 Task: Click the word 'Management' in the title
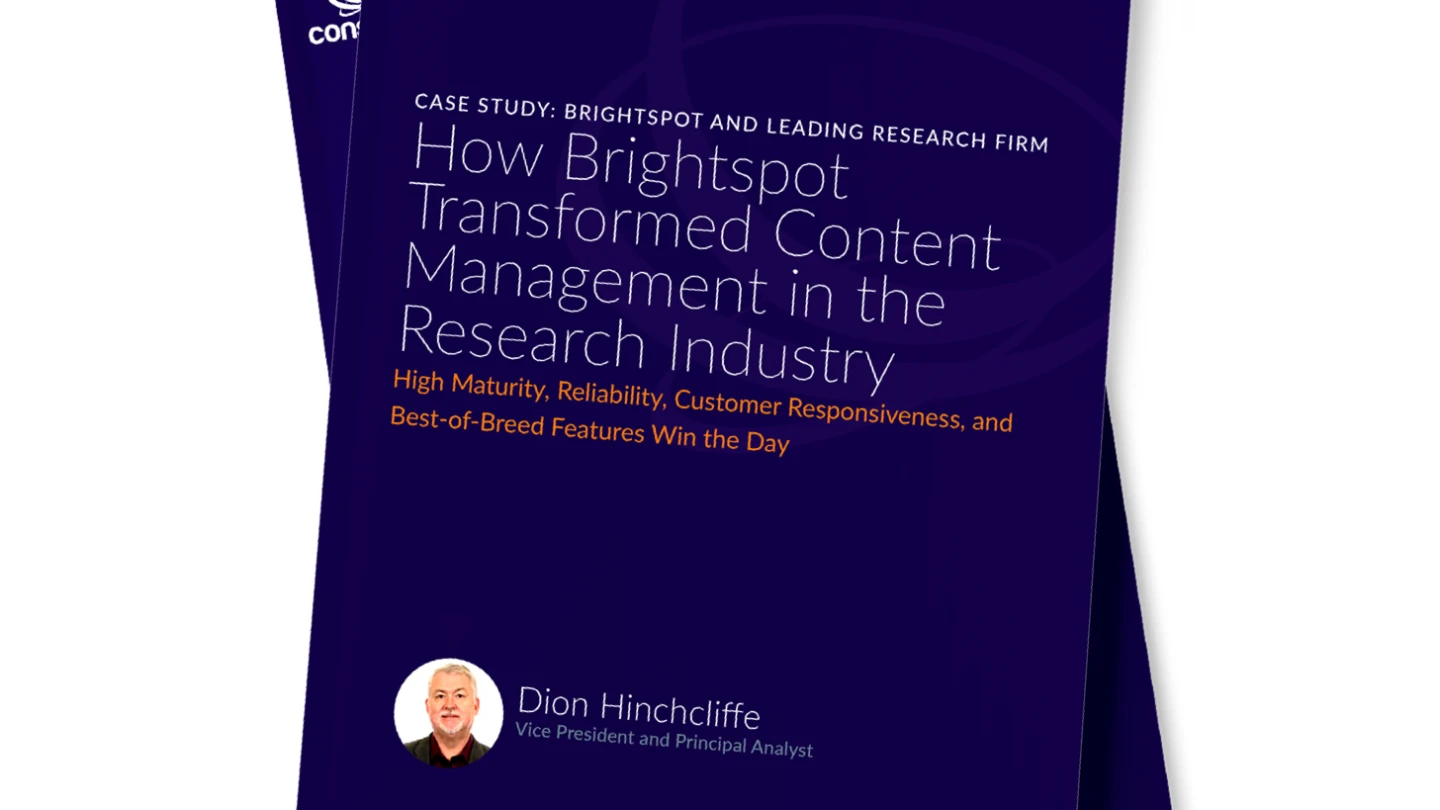point(585,279)
